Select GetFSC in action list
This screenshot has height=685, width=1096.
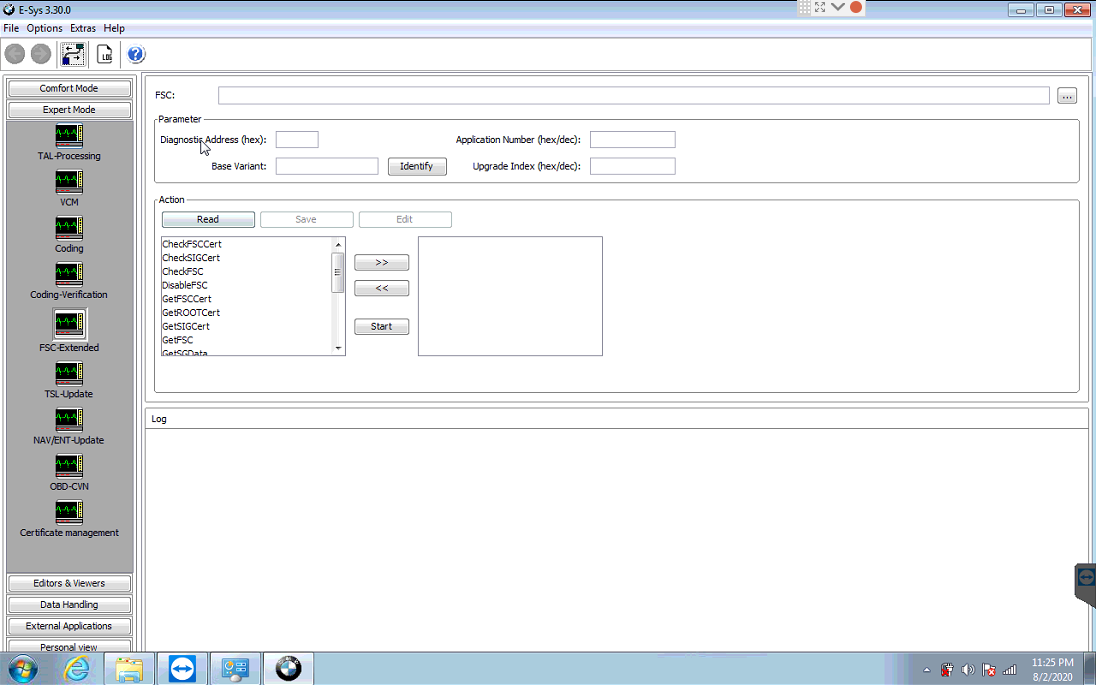tap(178, 340)
